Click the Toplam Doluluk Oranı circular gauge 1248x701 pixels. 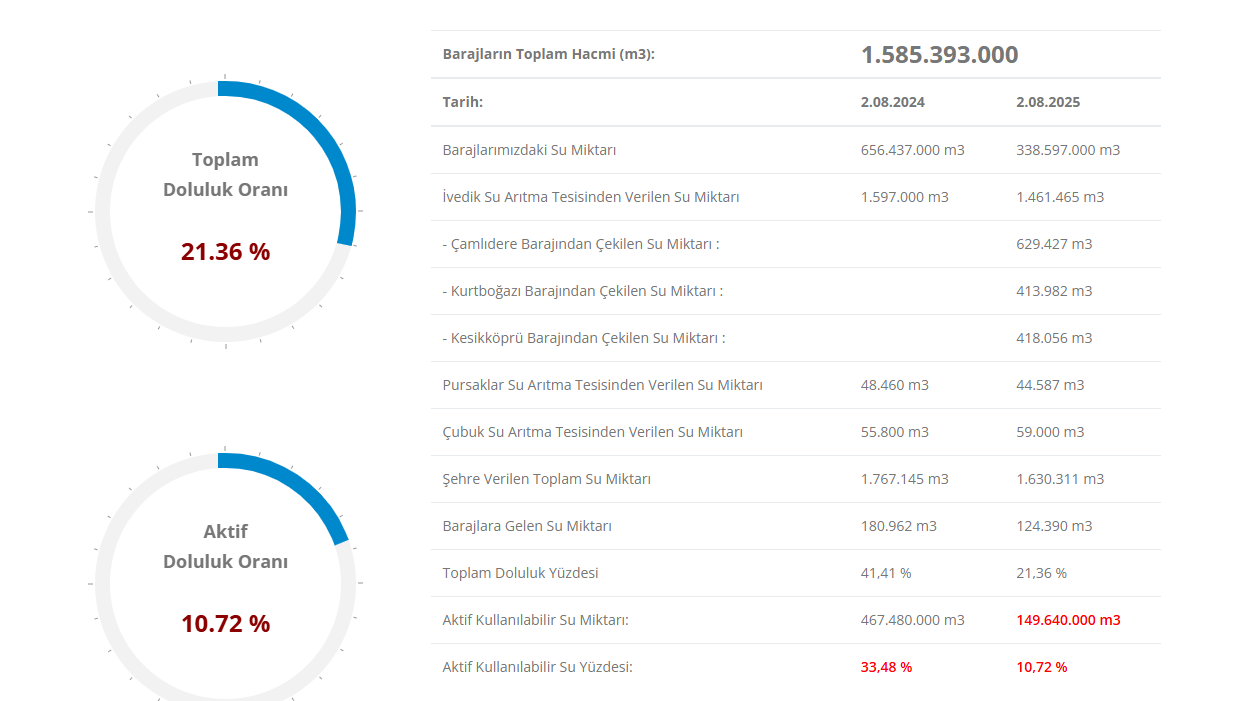tap(225, 212)
